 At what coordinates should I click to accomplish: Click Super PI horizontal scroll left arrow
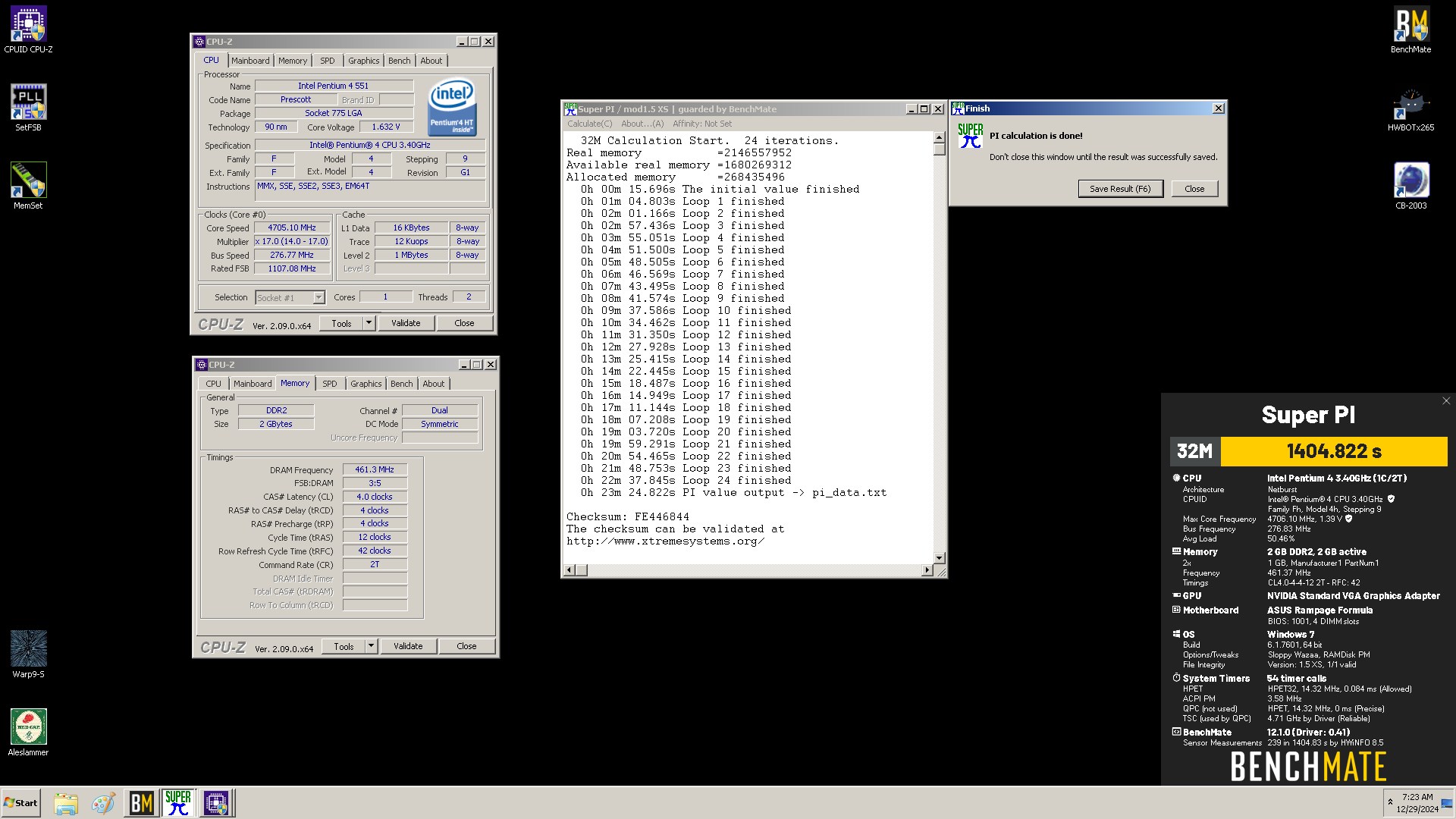569,570
